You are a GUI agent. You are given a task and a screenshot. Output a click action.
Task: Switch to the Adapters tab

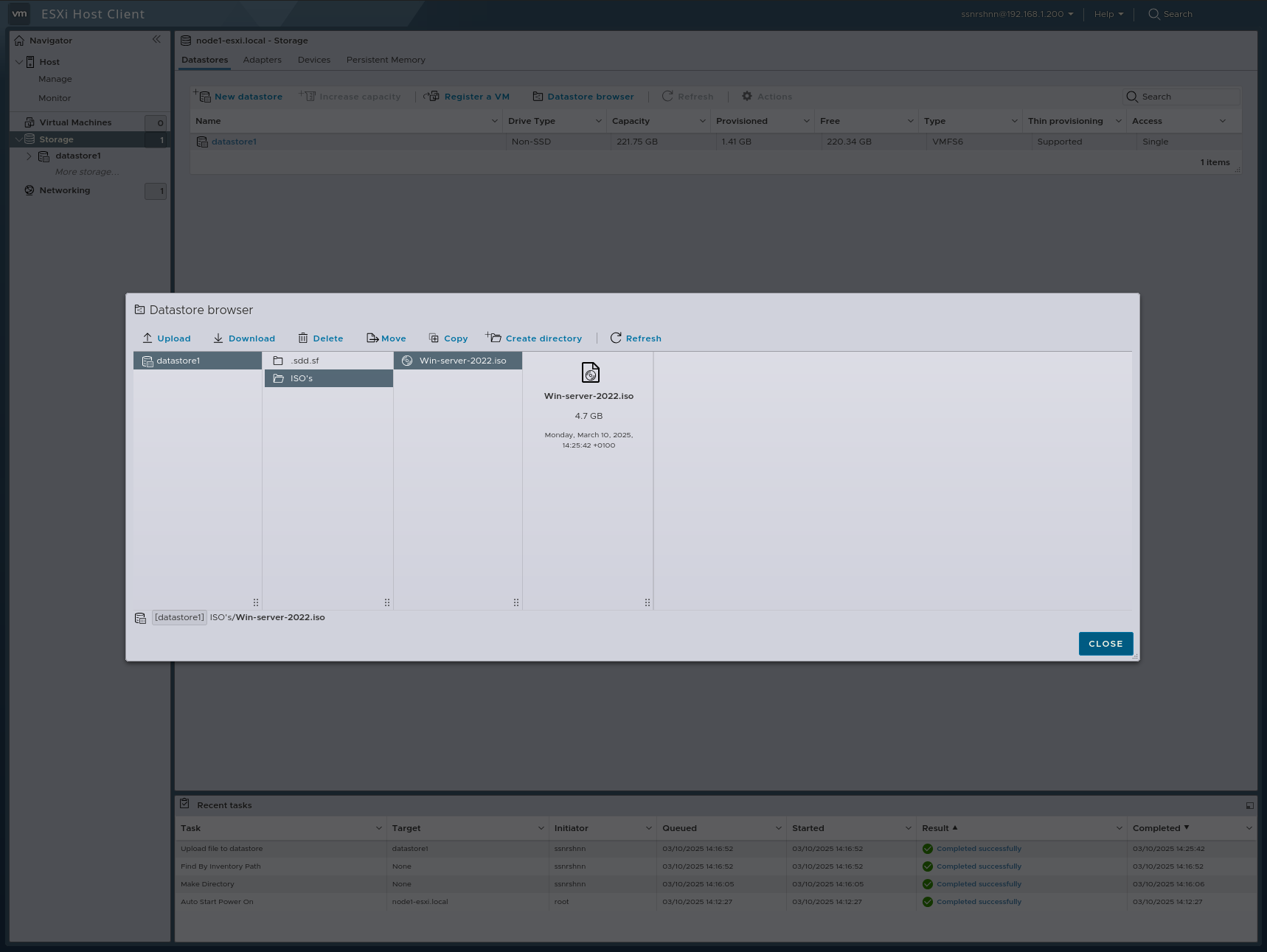coord(262,60)
